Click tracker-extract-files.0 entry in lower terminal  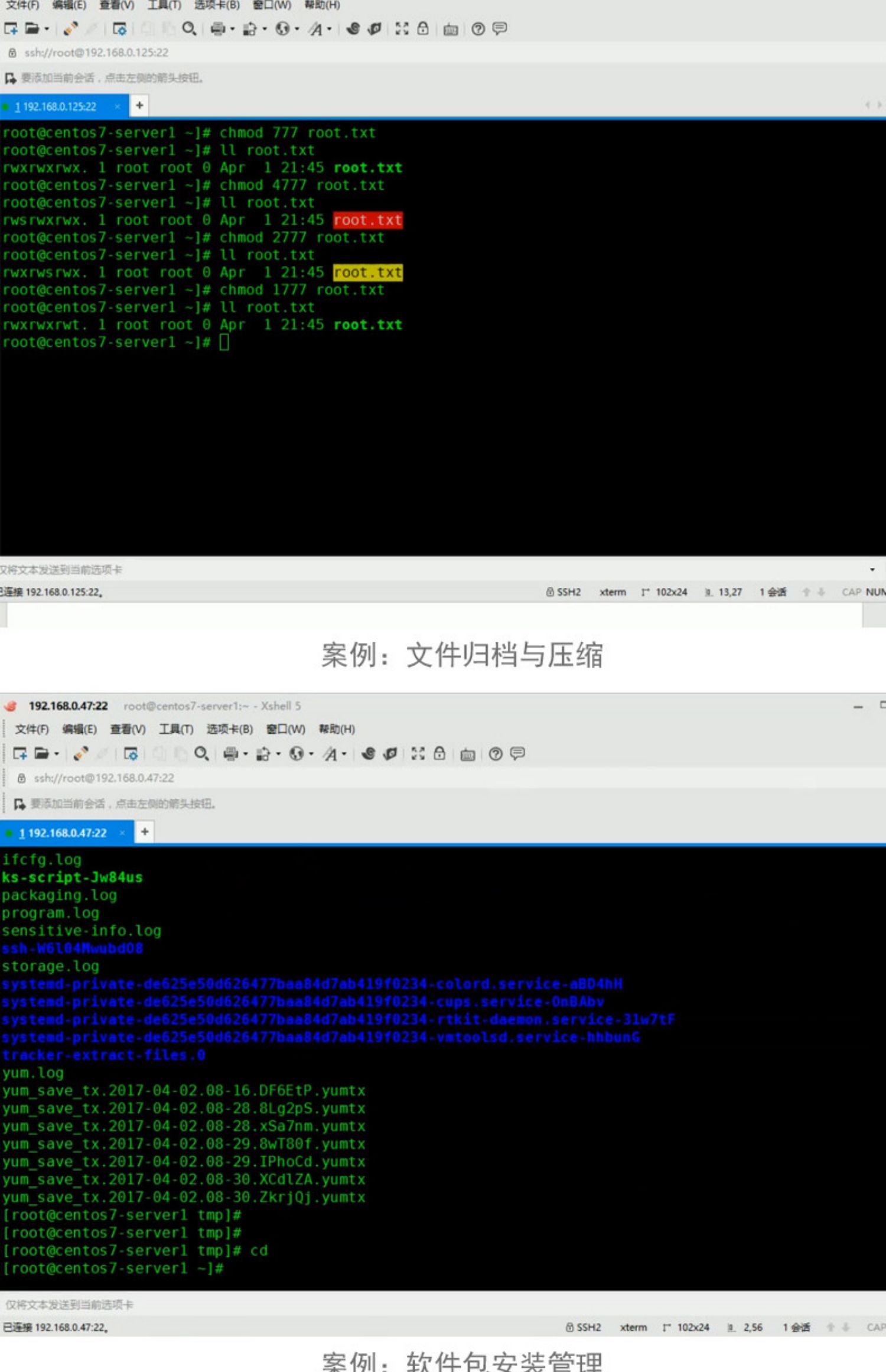(x=103, y=1055)
